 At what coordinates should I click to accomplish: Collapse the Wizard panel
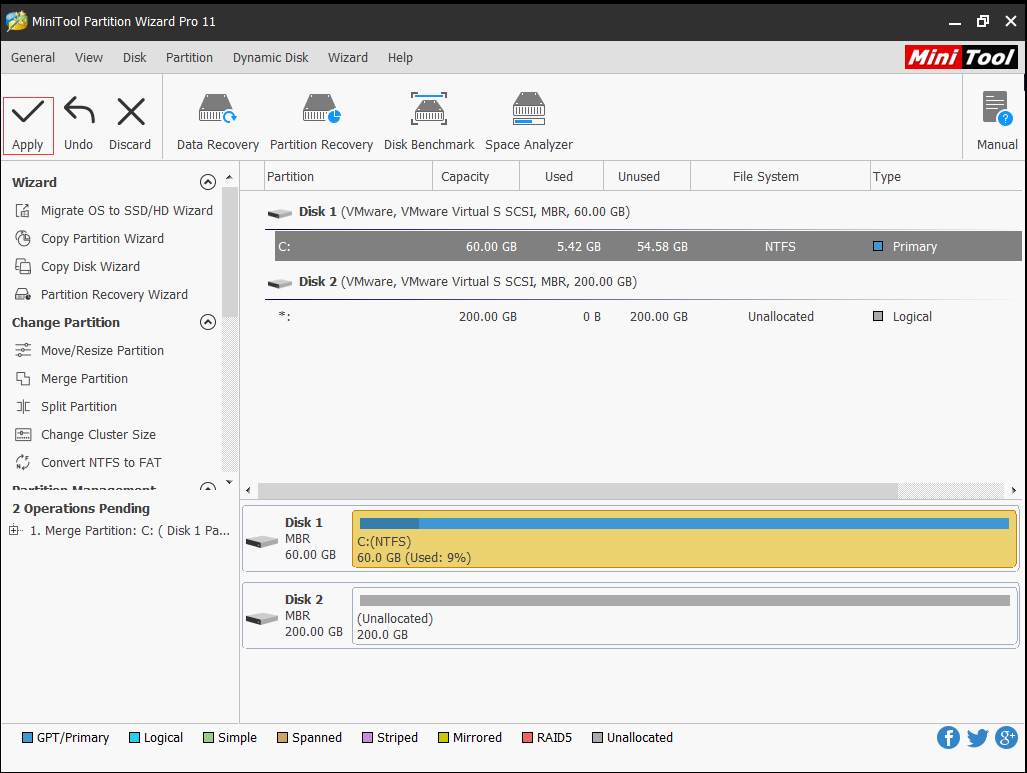pos(208,182)
